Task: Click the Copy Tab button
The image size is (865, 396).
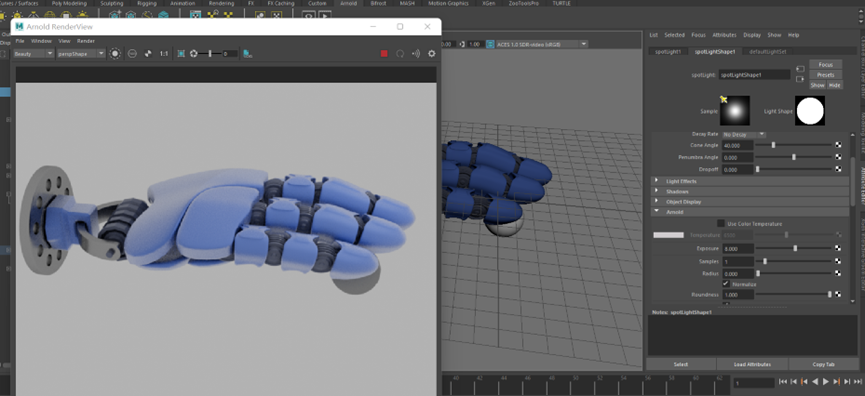Action: (x=823, y=364)
